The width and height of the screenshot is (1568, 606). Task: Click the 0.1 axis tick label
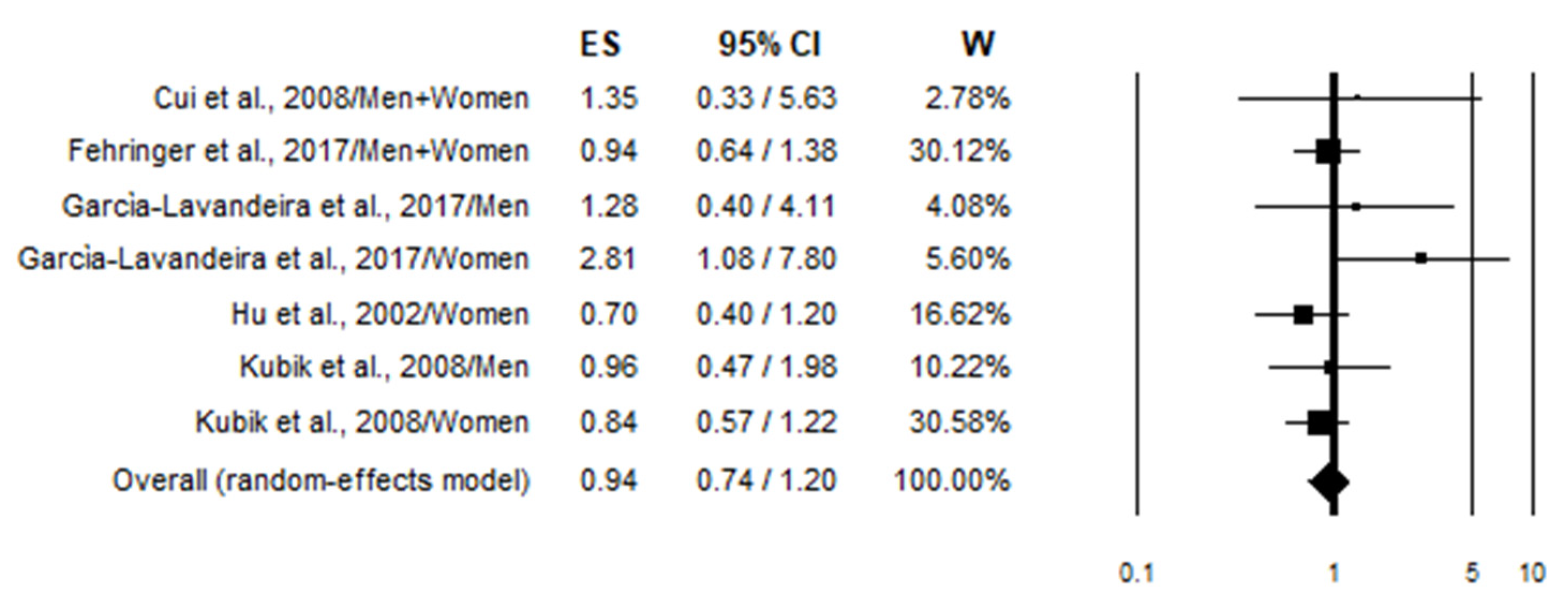(x=1137, y=574)
